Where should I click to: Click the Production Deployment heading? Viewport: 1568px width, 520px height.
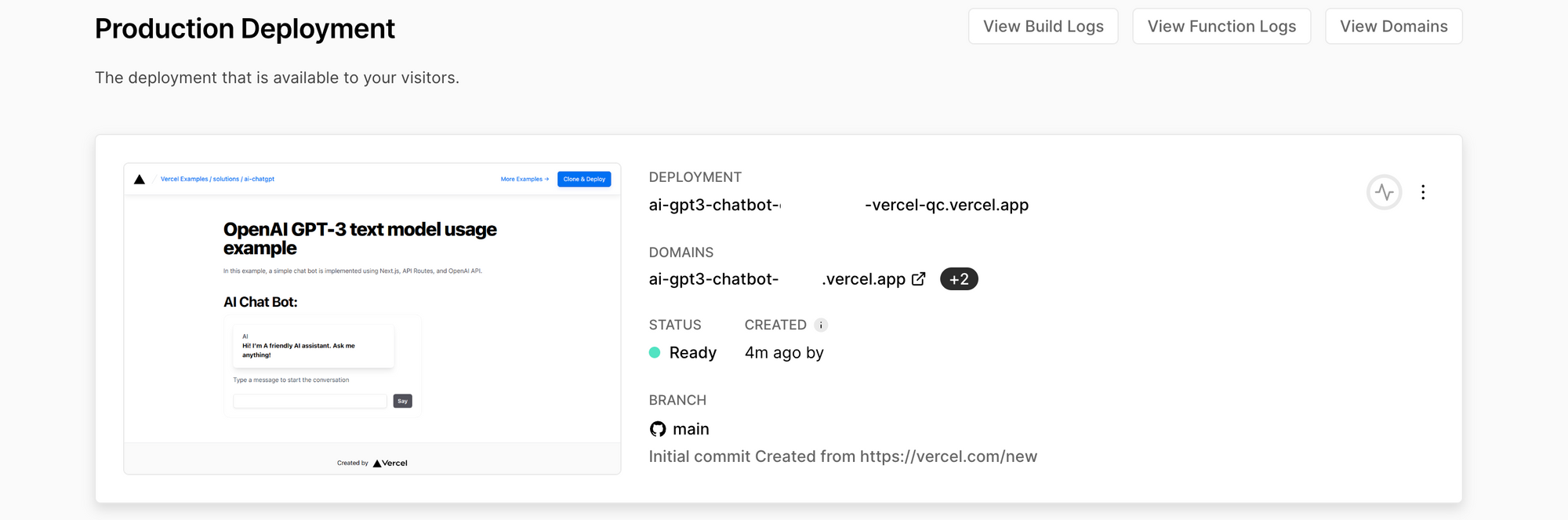coord(245,28)
